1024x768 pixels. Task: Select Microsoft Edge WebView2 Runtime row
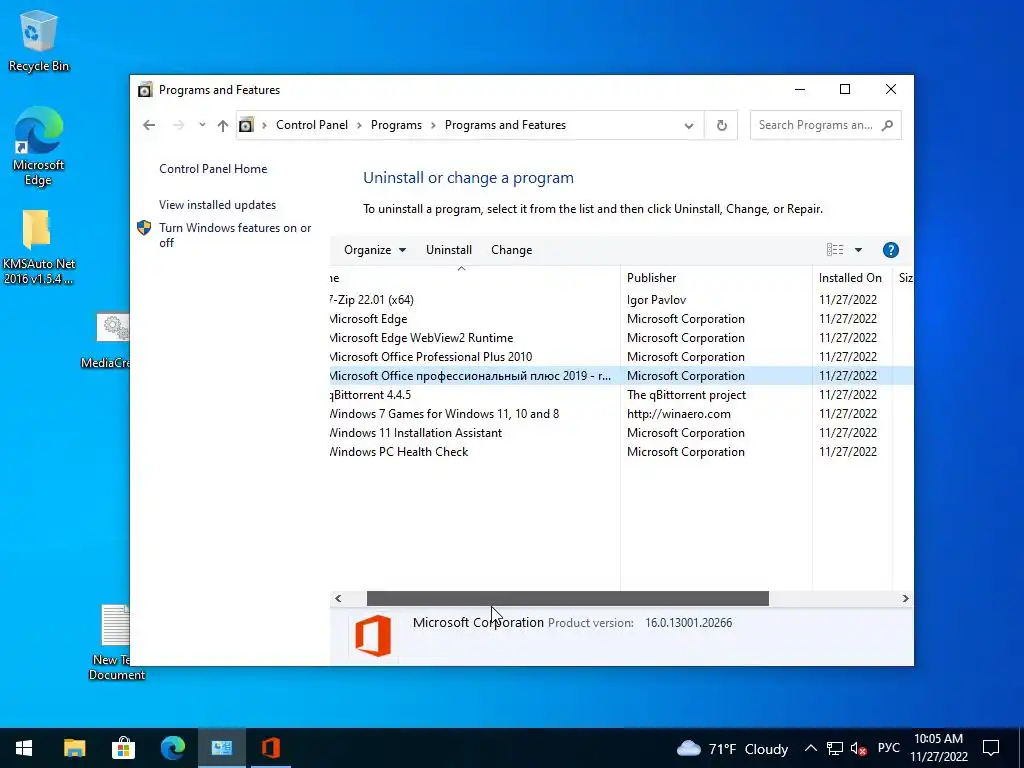622,338
